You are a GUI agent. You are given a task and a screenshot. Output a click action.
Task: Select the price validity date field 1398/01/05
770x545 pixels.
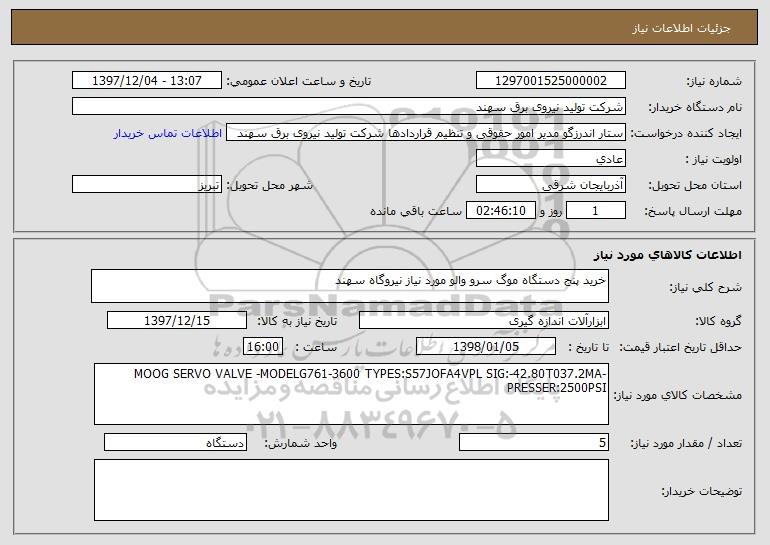click(x=486, y=347)
